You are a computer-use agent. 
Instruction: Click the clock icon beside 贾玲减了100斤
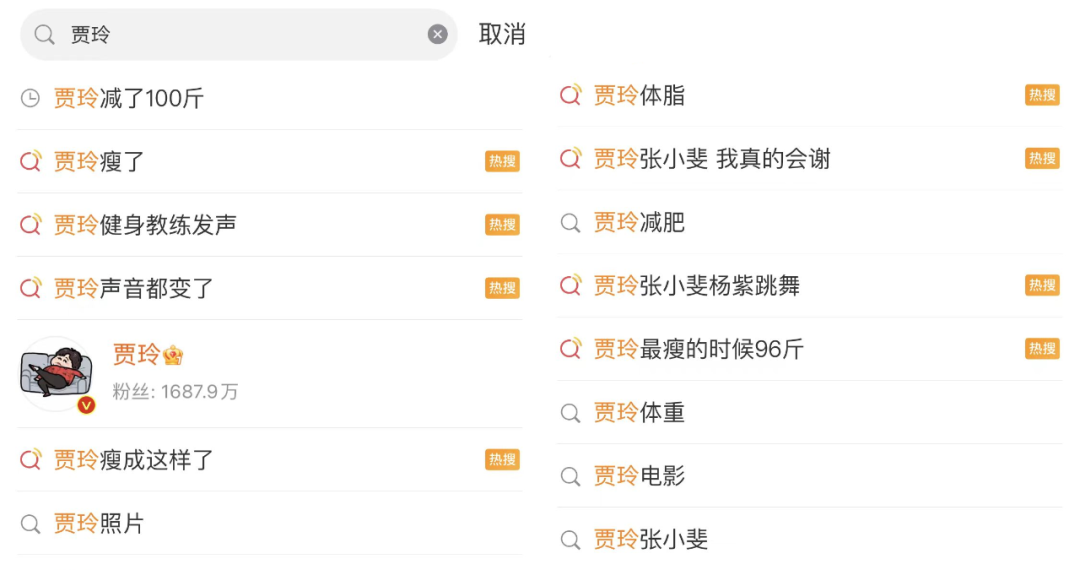pyautogui.click(x=31, y=98)
